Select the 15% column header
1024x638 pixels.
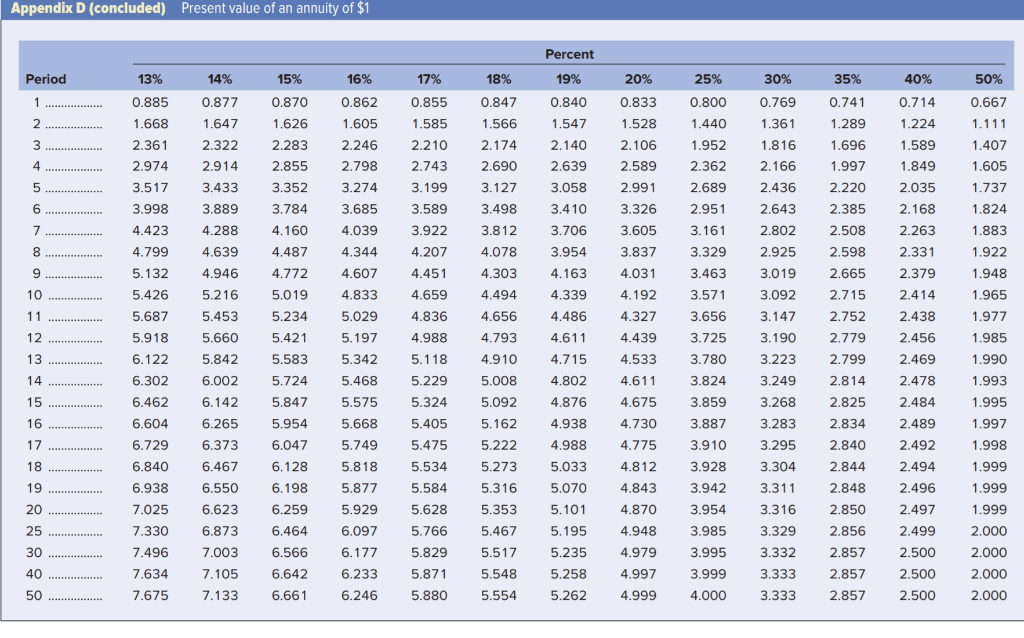(x=289, y=79)
